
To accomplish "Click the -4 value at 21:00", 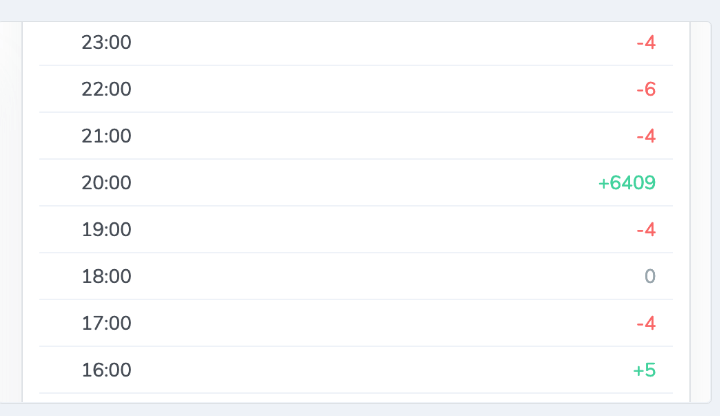I will pyautogui.click(x=646, y=136).
